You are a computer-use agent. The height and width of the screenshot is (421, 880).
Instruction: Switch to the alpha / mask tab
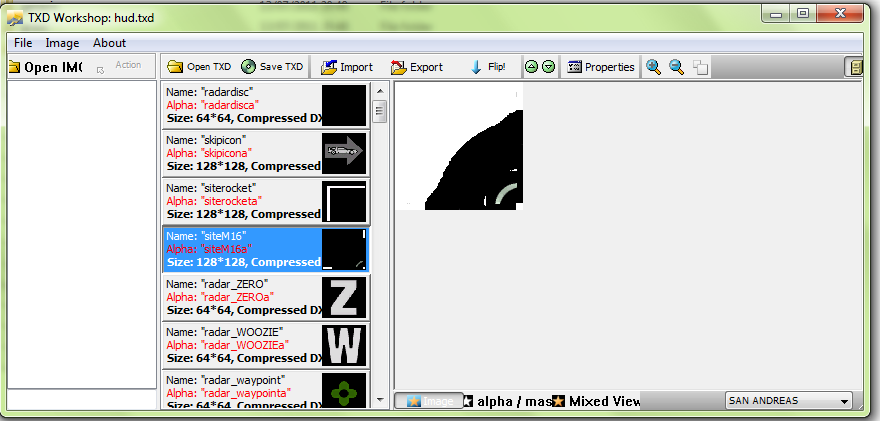tap(507, 401)
